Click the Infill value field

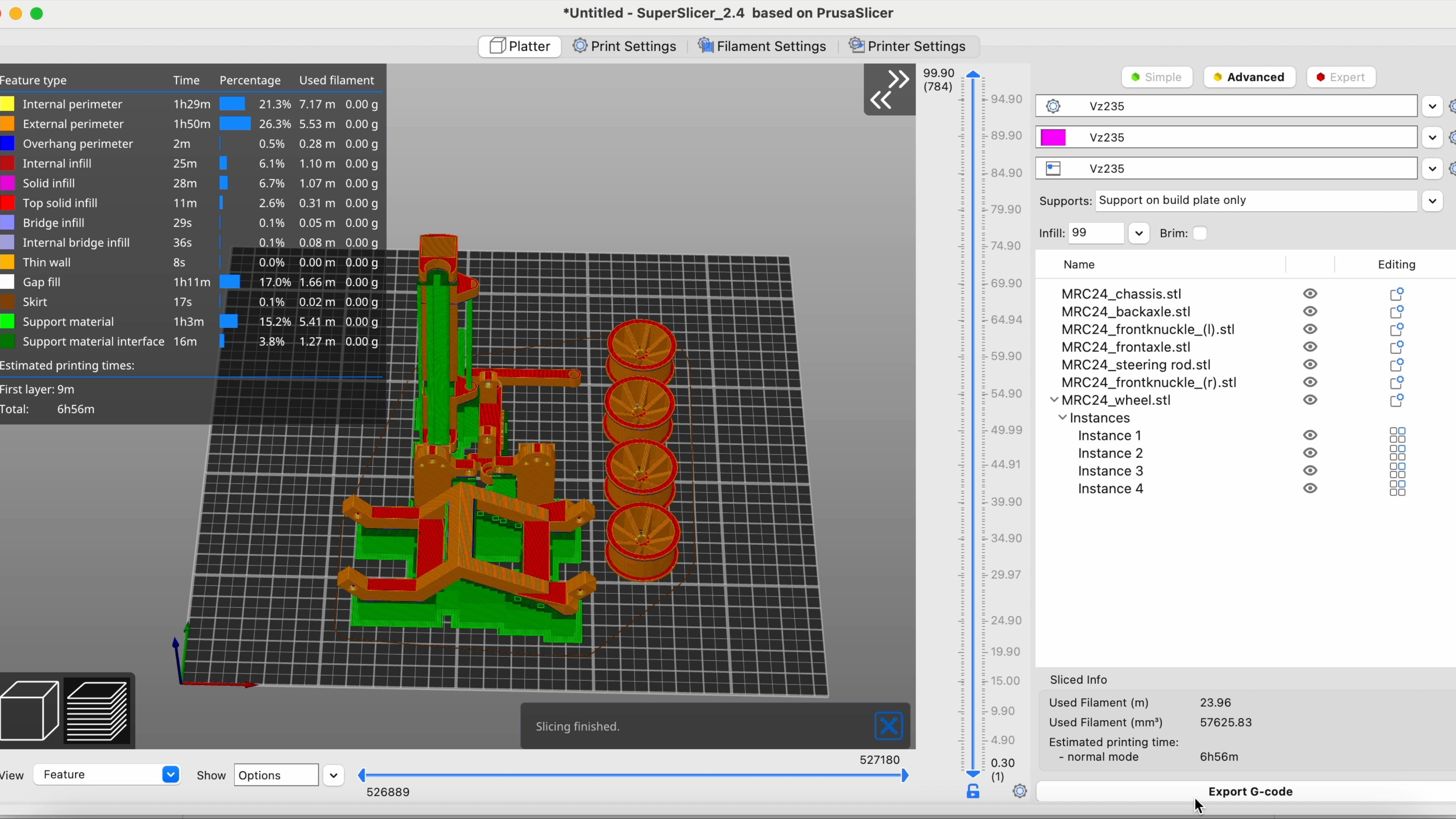click(1096, 234)
